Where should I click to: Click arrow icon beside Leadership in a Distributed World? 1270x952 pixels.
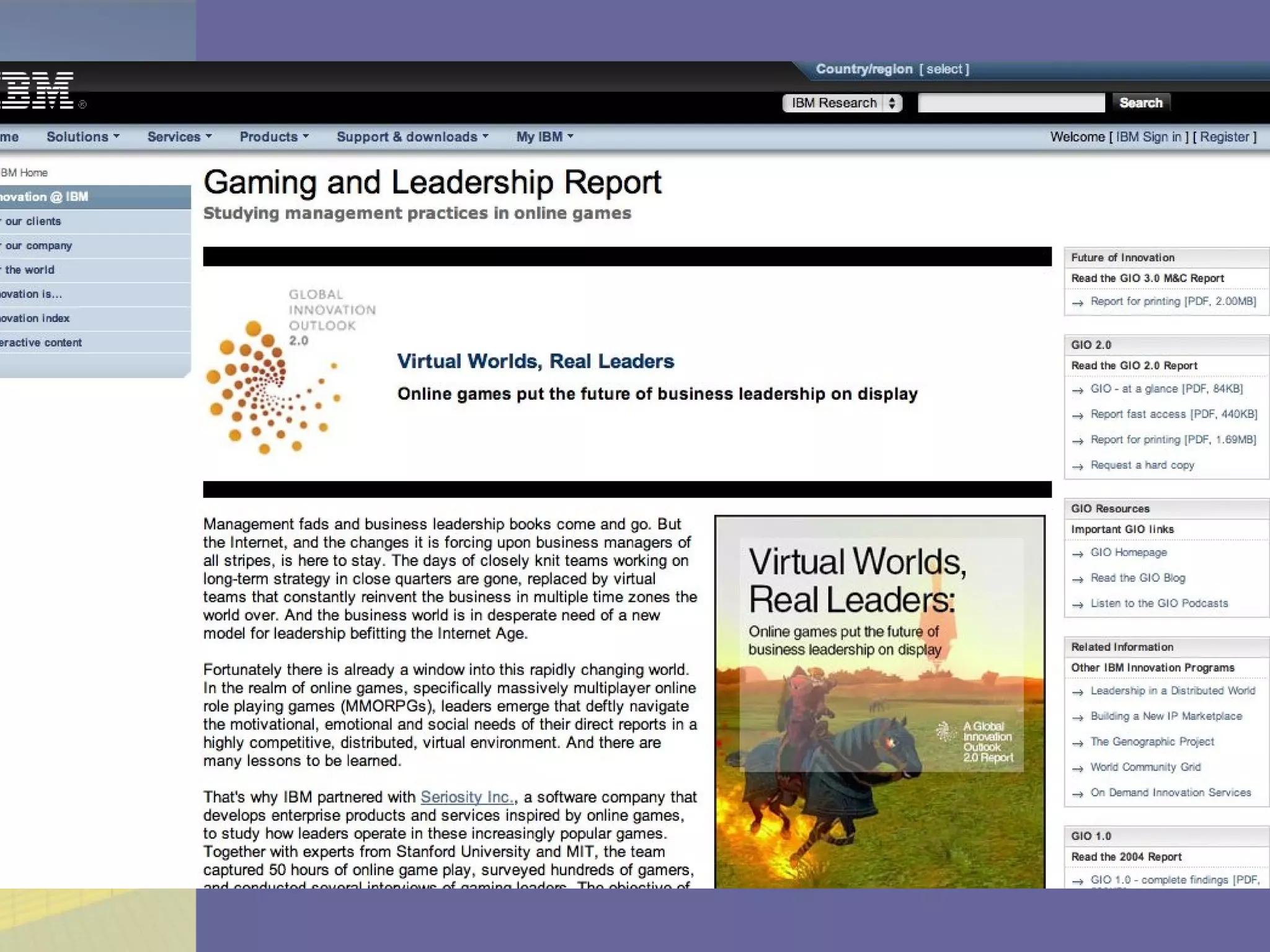click(1078, 692)
